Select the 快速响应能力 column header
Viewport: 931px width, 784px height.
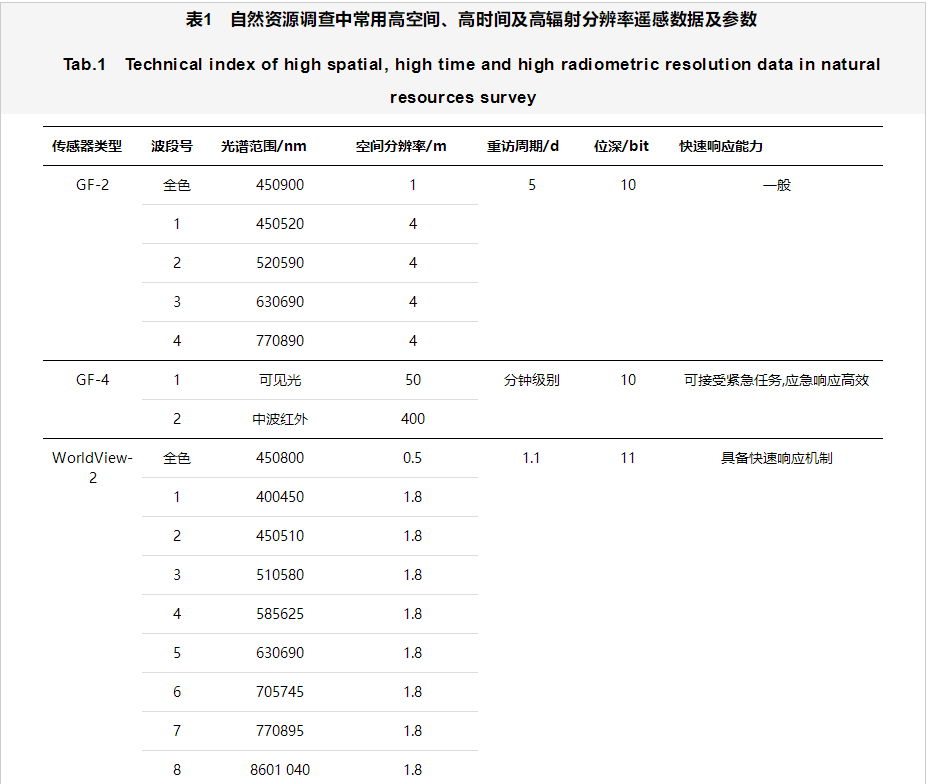[x=721, y=146]
